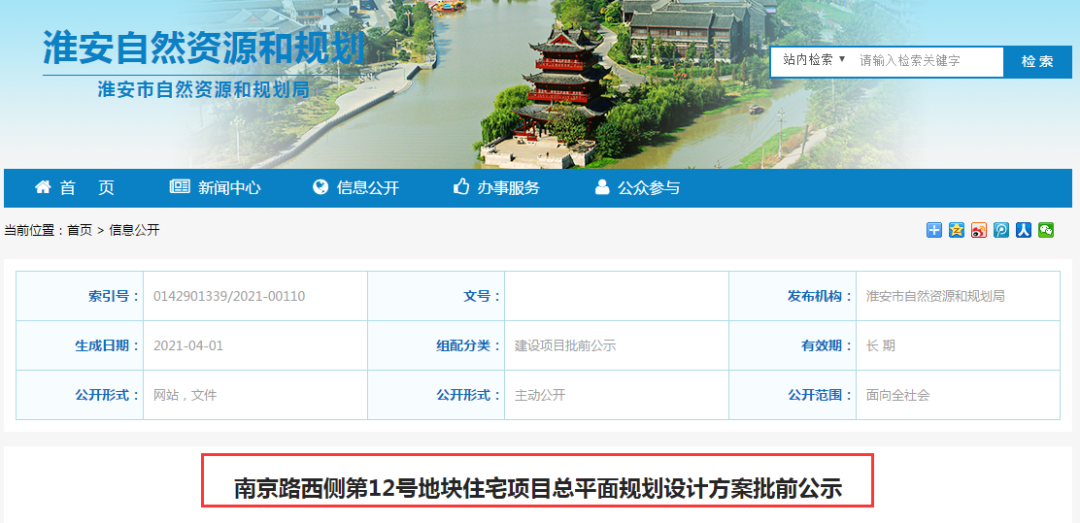Click the 公开范围 label cell
This screenshot has height=523, width=1080.
(x=792, y=396)
